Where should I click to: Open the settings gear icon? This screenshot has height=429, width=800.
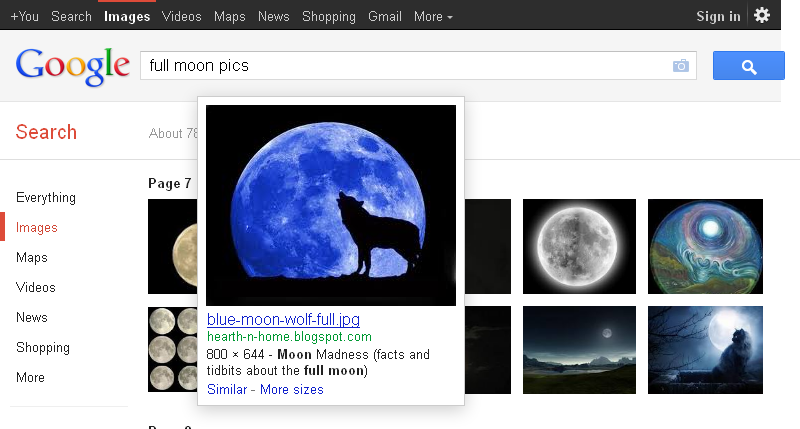pyautogui.click(x=762, y=15)
